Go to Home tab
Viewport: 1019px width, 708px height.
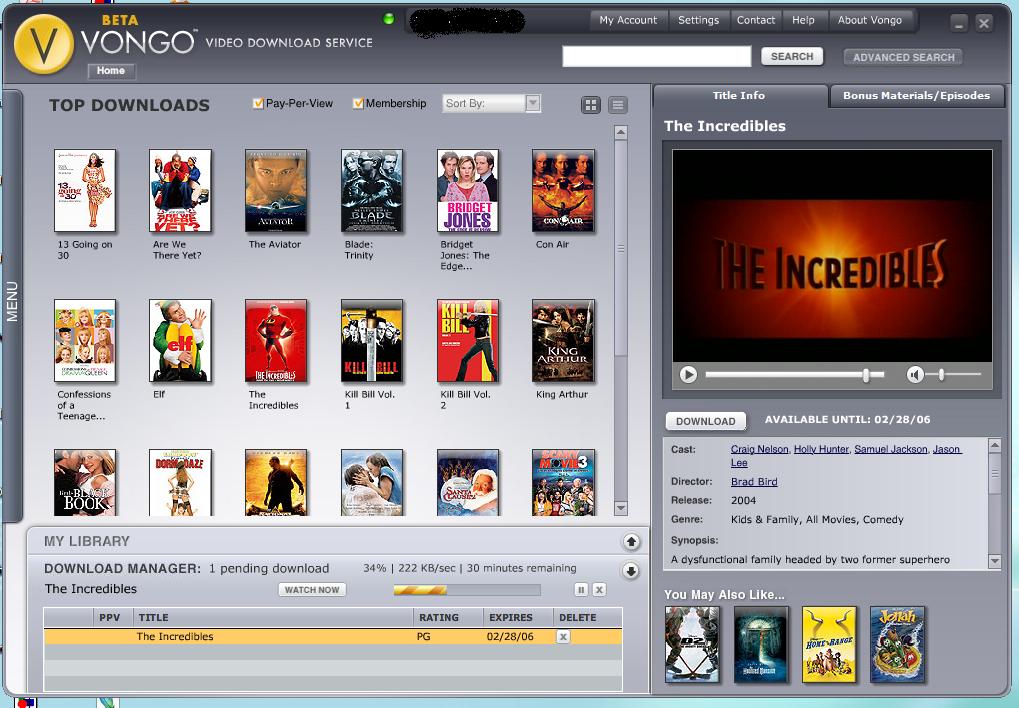coord(111,71)
